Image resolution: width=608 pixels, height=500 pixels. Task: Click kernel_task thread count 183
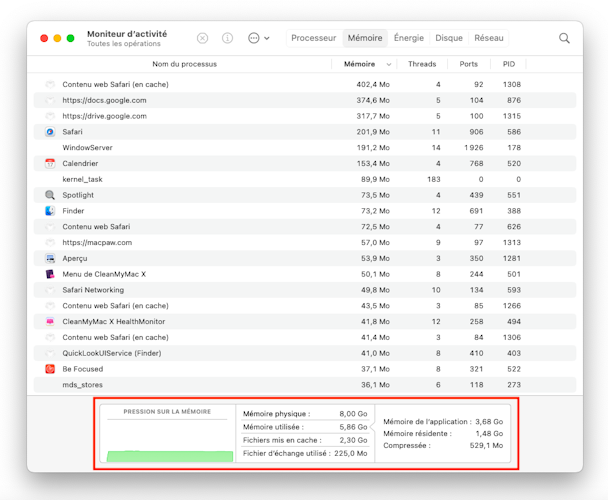pyautogui.click(x=434, y=179)
